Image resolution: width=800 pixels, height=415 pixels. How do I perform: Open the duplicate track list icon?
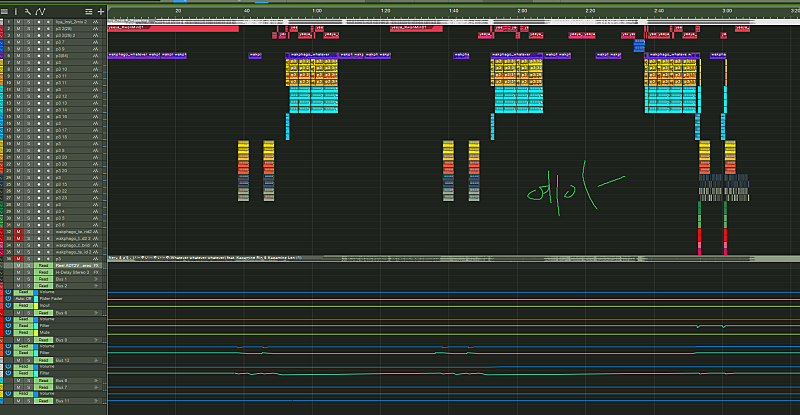90,11
